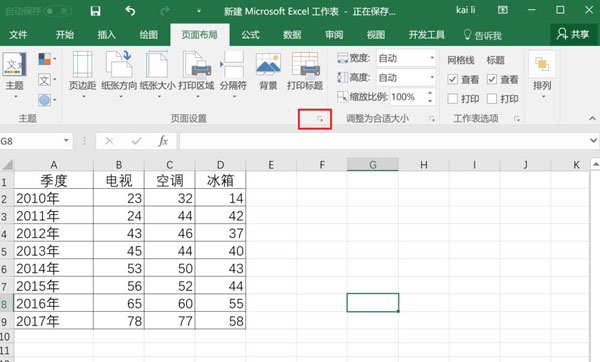Open the 页面设置 dialog launcher arrow
Image resolution: width=600 pixels, height=362 pixels.
(320, 119)
